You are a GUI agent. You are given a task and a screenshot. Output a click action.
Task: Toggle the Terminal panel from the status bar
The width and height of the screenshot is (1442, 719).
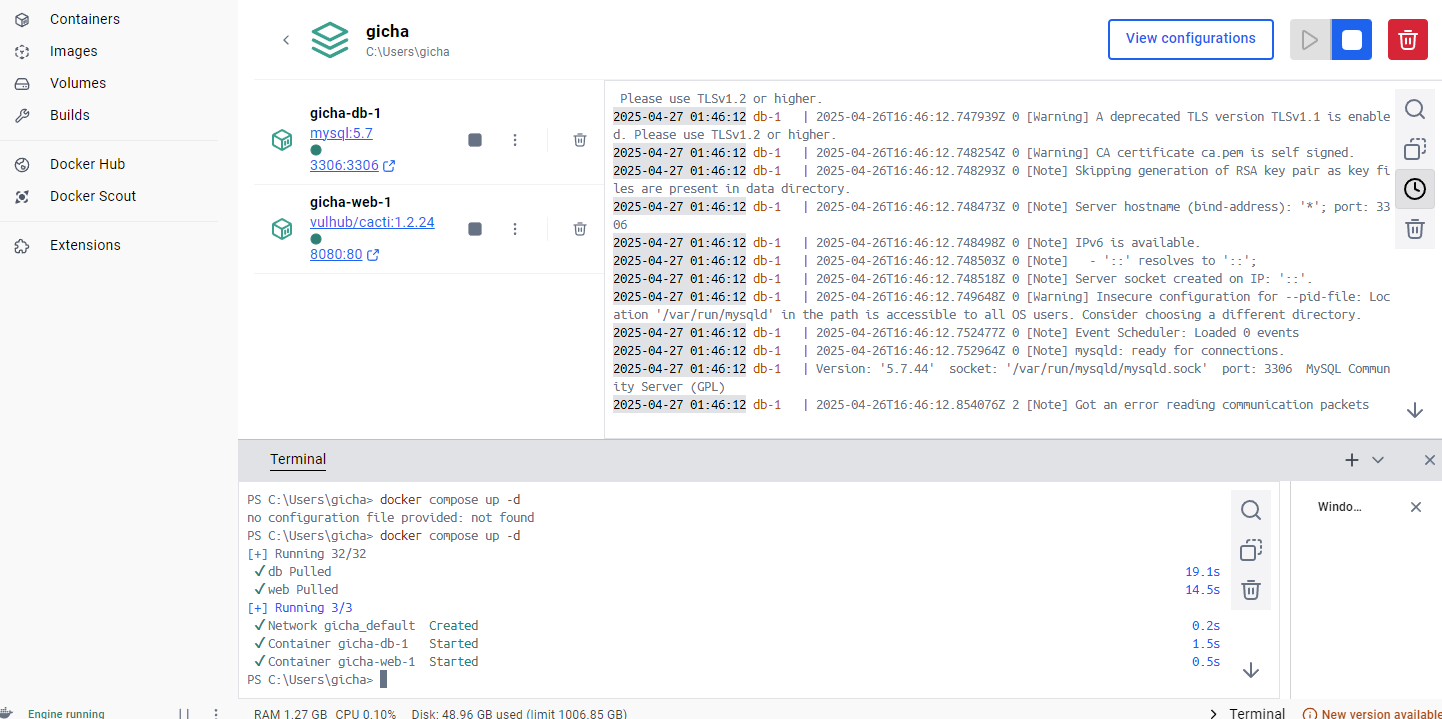tap(1247, 713)
